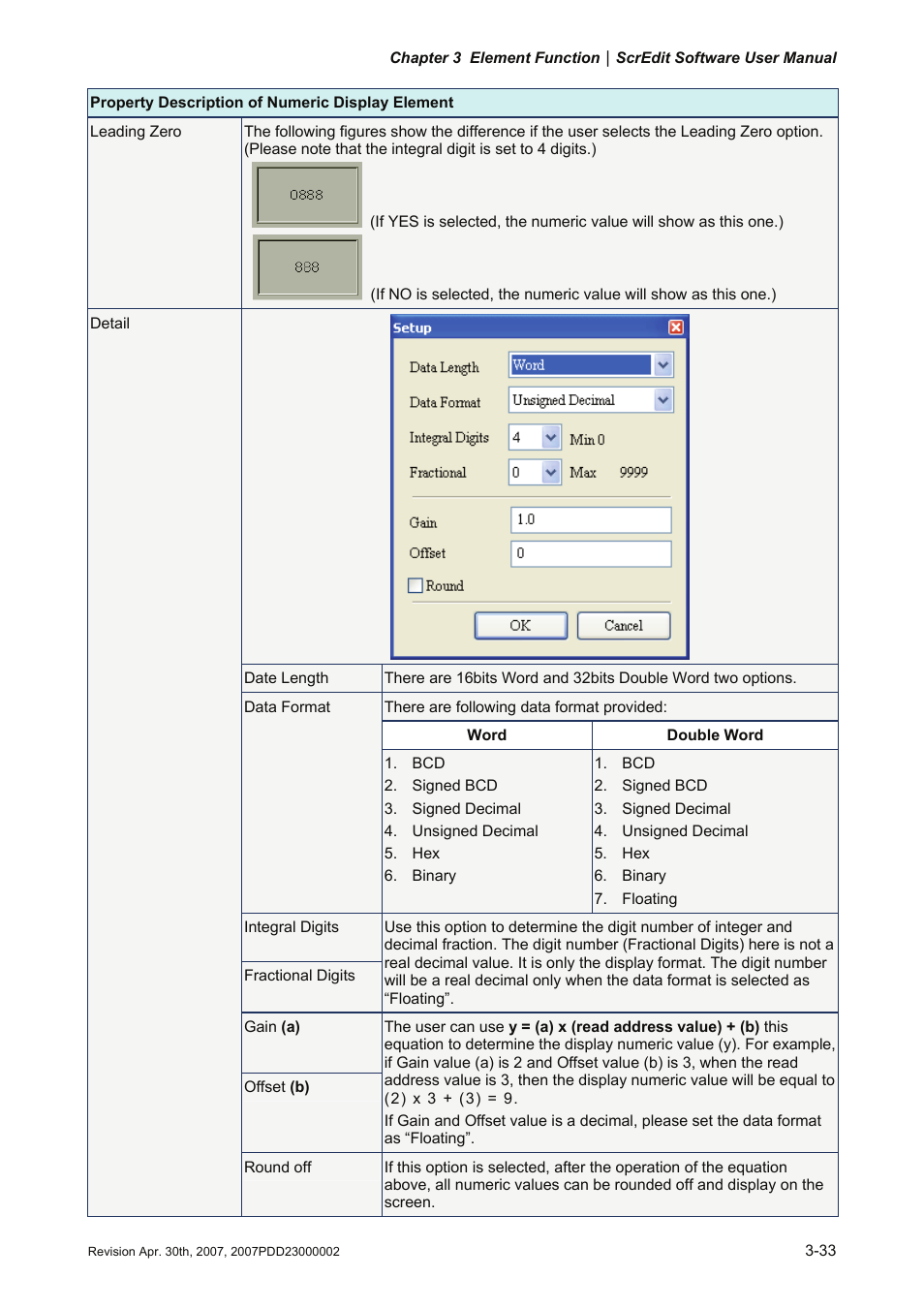Click the 'Date Length' row label
Screen dimensions: 924x1309
[x=287, y=678]
